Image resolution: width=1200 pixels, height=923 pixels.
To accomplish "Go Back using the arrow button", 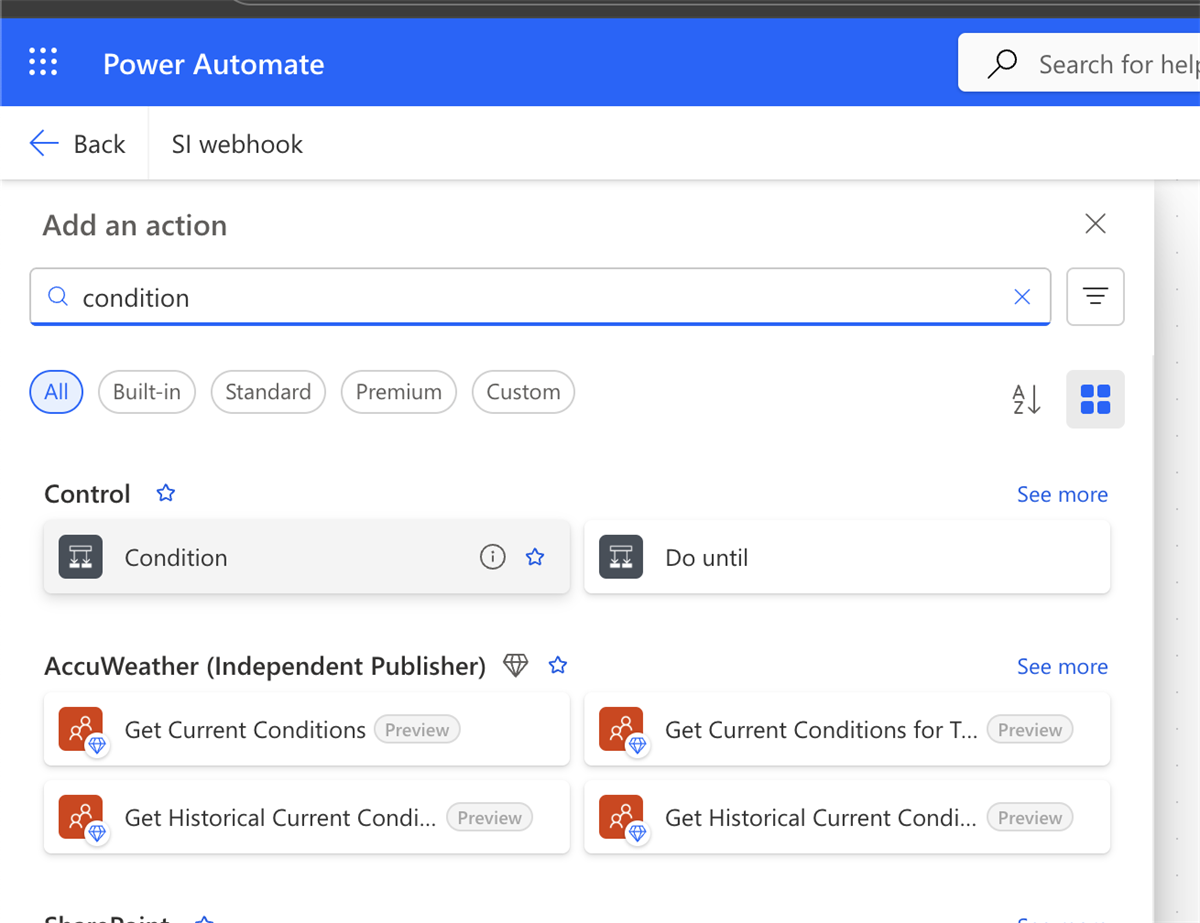I will (77, 144).
